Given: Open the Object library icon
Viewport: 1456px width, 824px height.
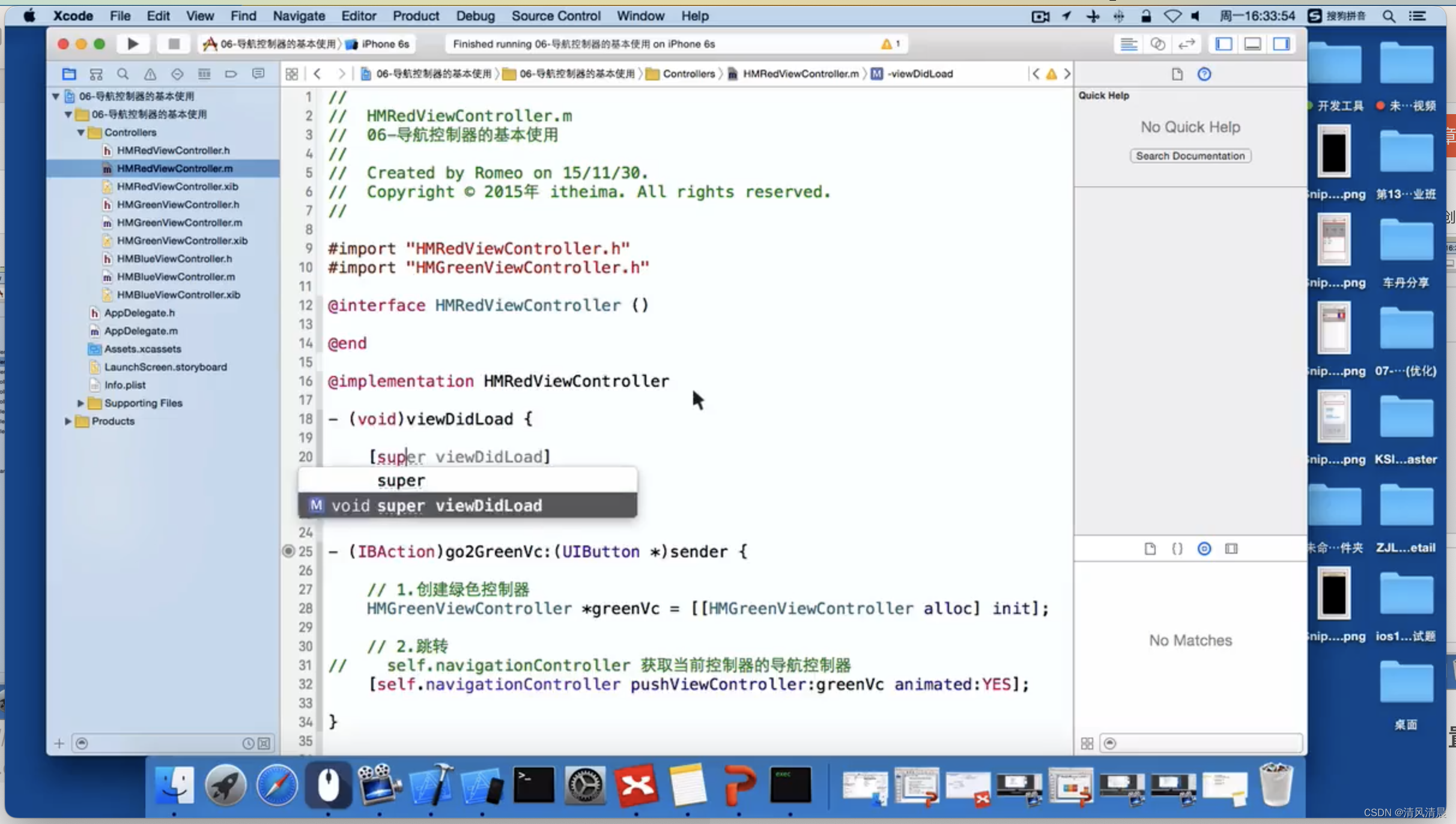Looking at the screenshot, I should (x=1204, y=548).
